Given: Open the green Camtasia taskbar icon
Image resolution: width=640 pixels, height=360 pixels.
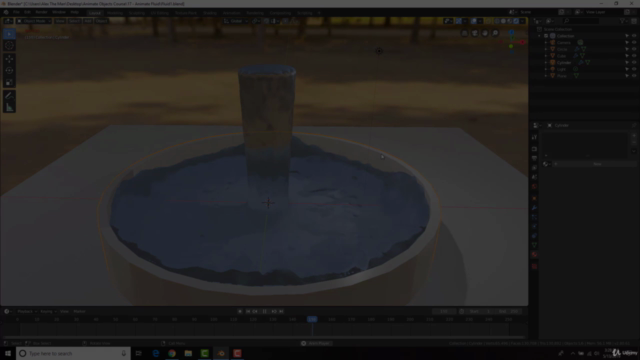Looking at the screenshot, I should (x=204, y=353).
